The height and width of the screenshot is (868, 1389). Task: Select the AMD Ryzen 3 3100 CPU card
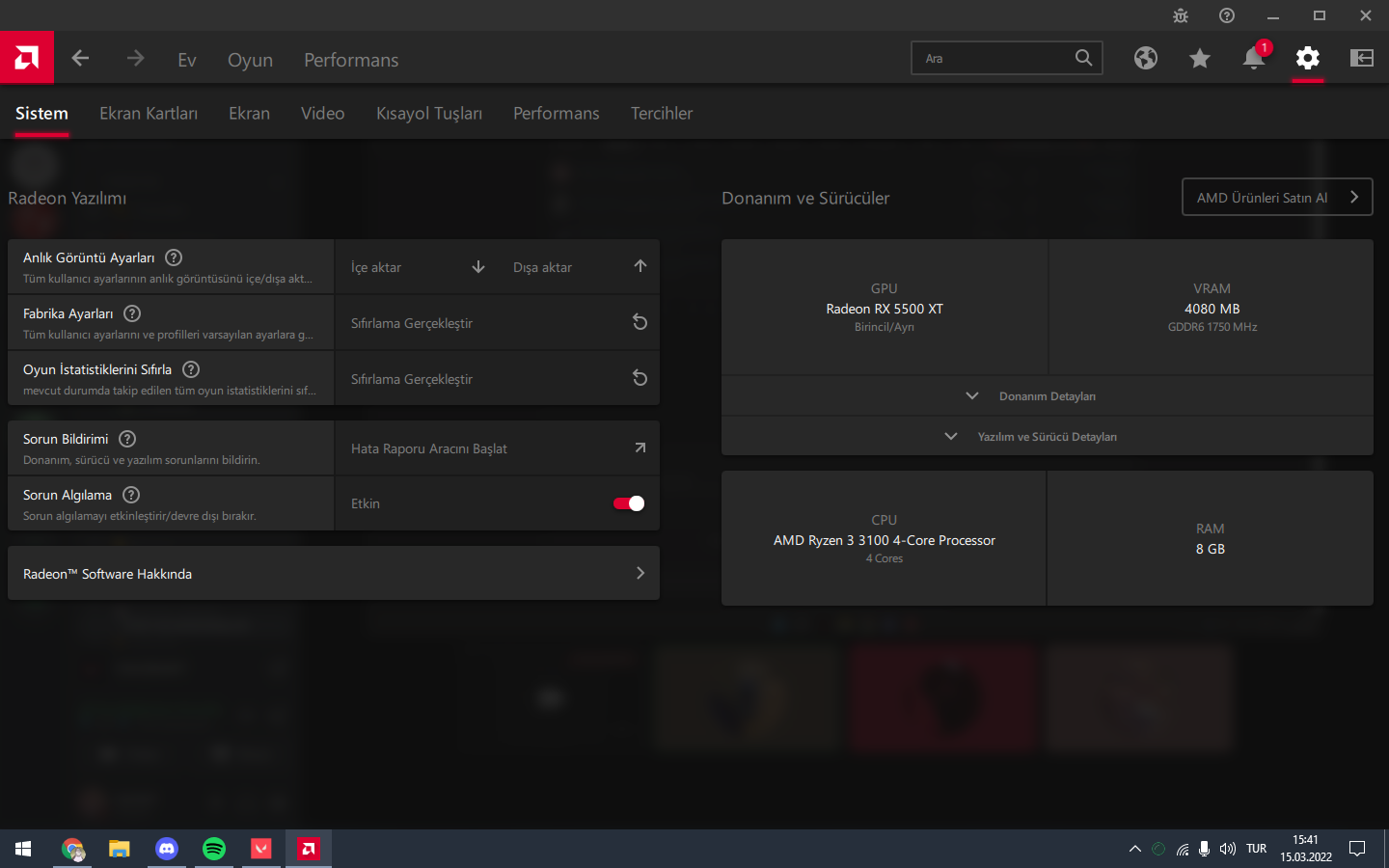pyautogui.click(x=885, y=539)
